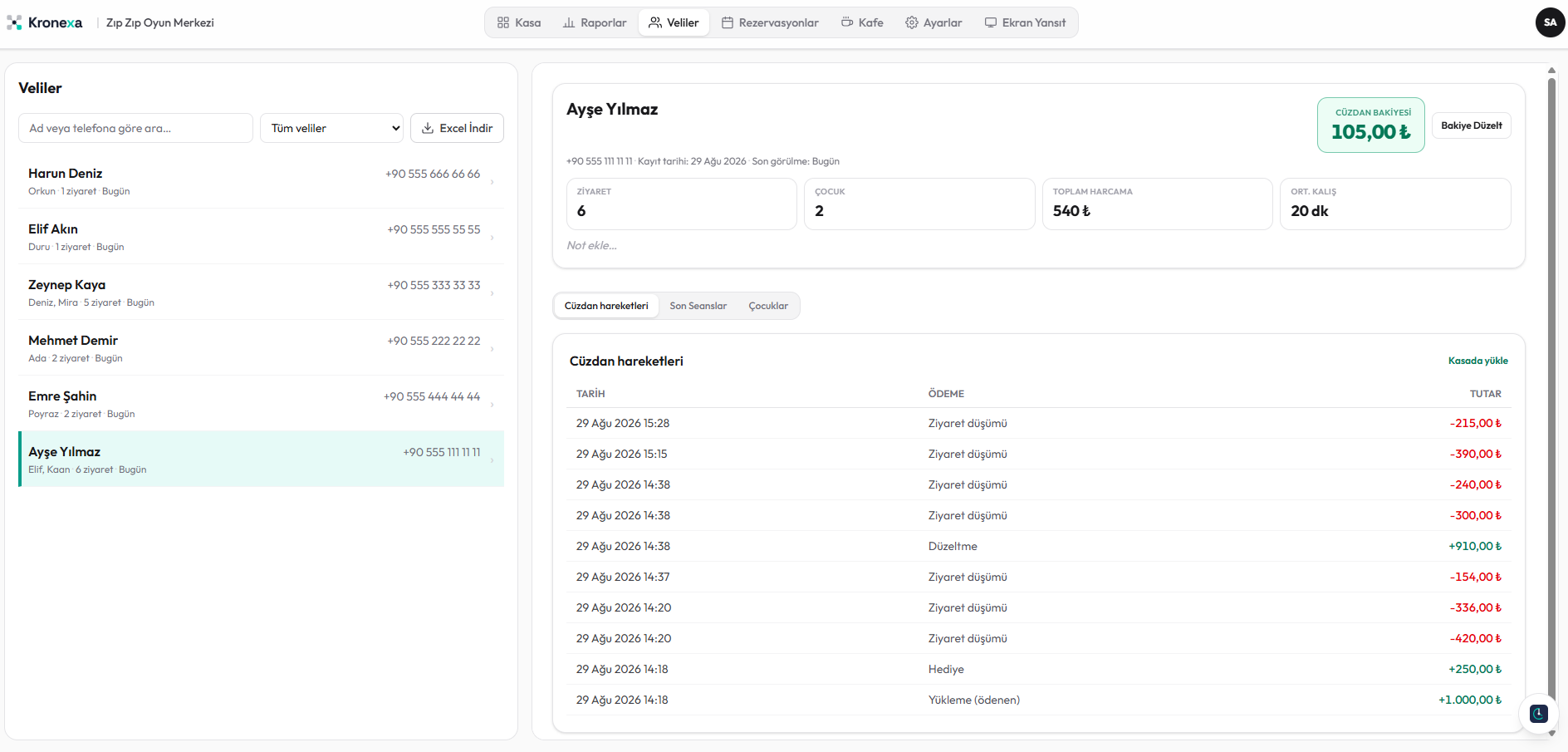
Task: Open the Rezervasyonlar navigation tab
Action: pos(770,22)
